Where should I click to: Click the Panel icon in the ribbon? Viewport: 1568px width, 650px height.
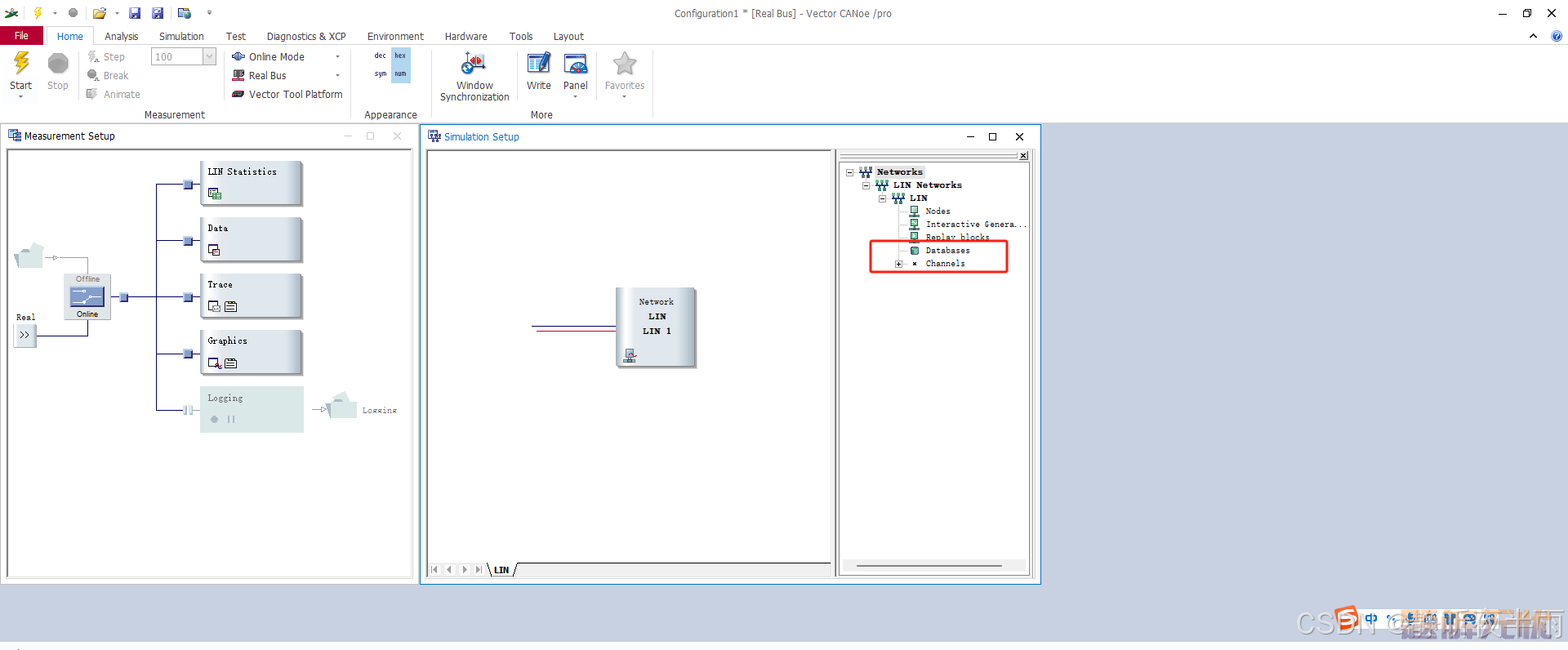tap(576, 64)
